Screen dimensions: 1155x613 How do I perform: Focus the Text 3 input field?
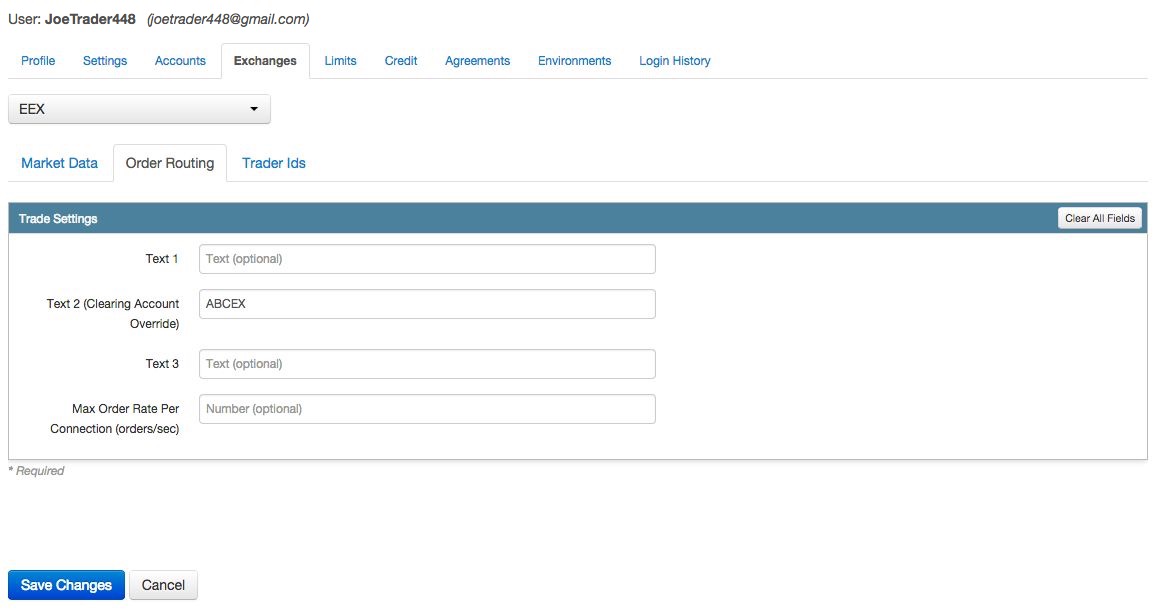pyautogui.click(x=427, y=364)
